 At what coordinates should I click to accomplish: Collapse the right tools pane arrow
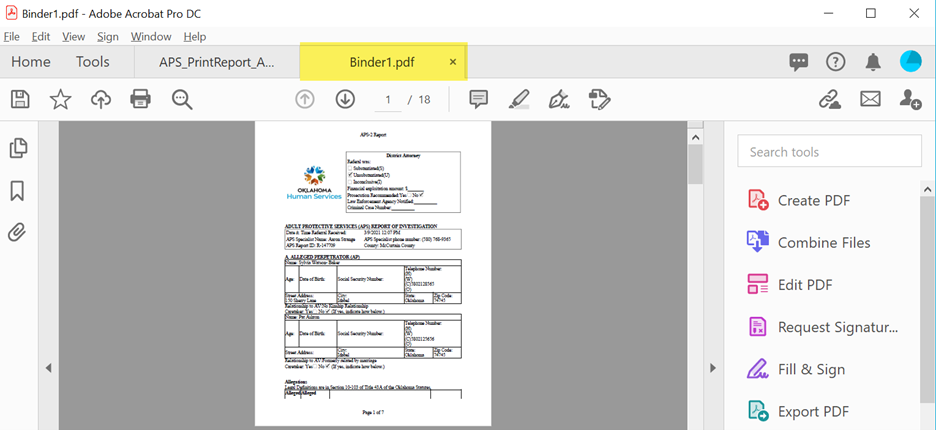(x=712, y=368)
